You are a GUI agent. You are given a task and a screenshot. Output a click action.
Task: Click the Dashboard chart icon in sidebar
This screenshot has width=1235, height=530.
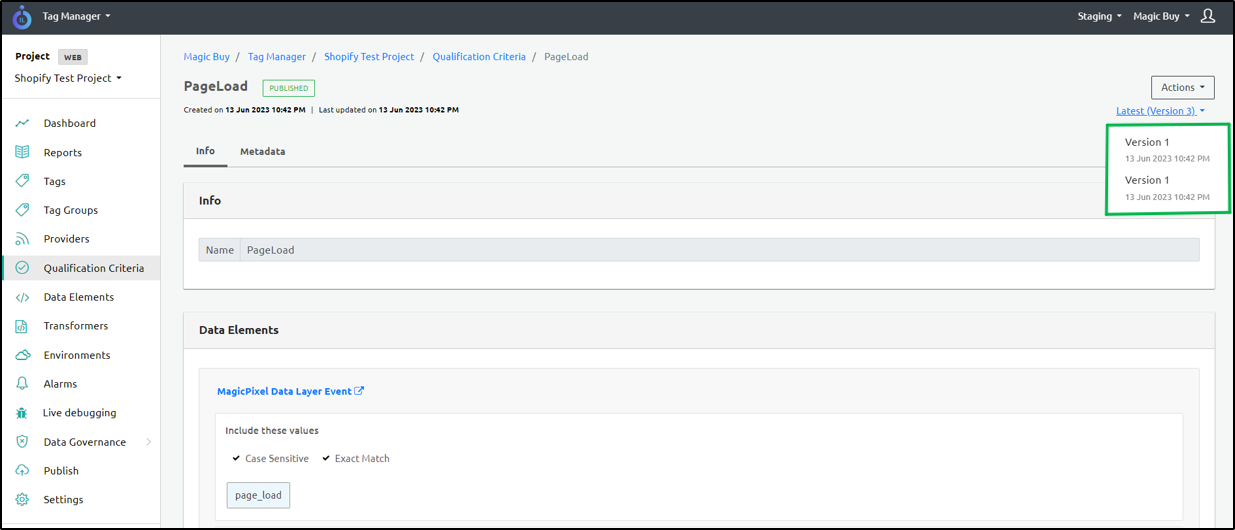tap(22, 123)
